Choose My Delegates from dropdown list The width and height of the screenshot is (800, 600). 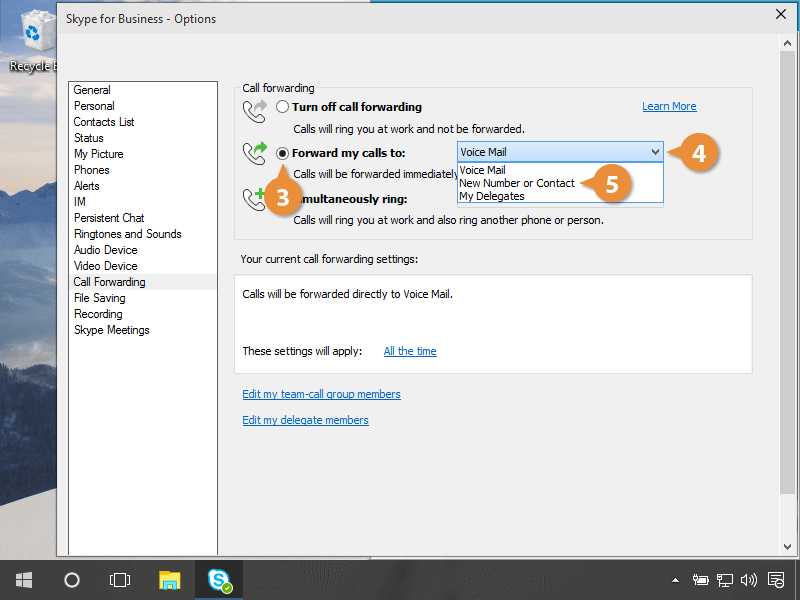coord(492,196)
